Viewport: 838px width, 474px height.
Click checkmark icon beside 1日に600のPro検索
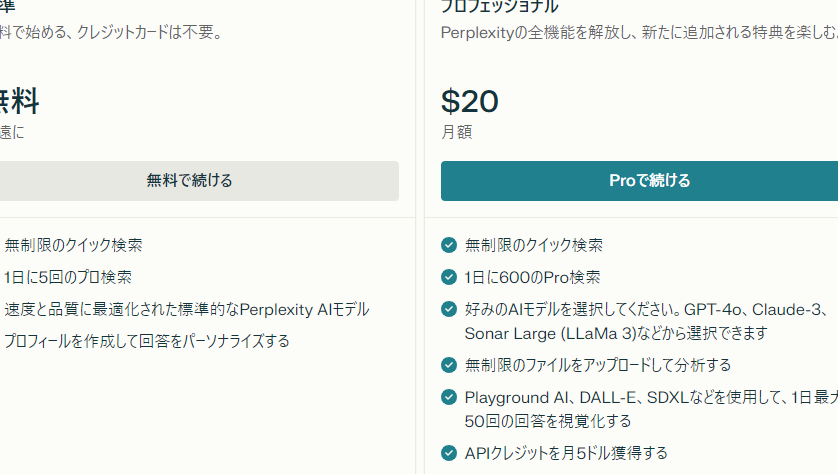point(449,277)
